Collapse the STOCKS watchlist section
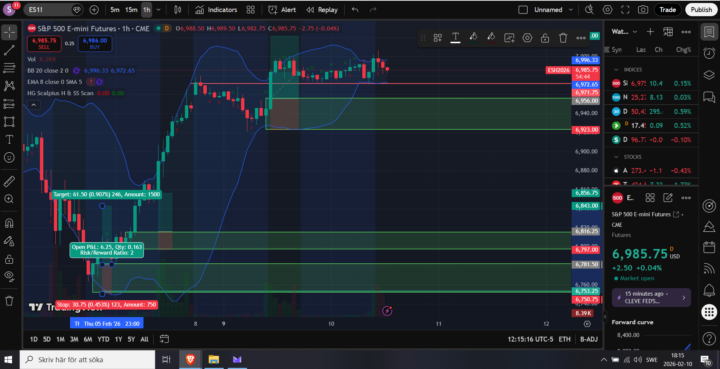Image resolution: width=720 pixels, height=369 pixels. (x=616, y=157)
